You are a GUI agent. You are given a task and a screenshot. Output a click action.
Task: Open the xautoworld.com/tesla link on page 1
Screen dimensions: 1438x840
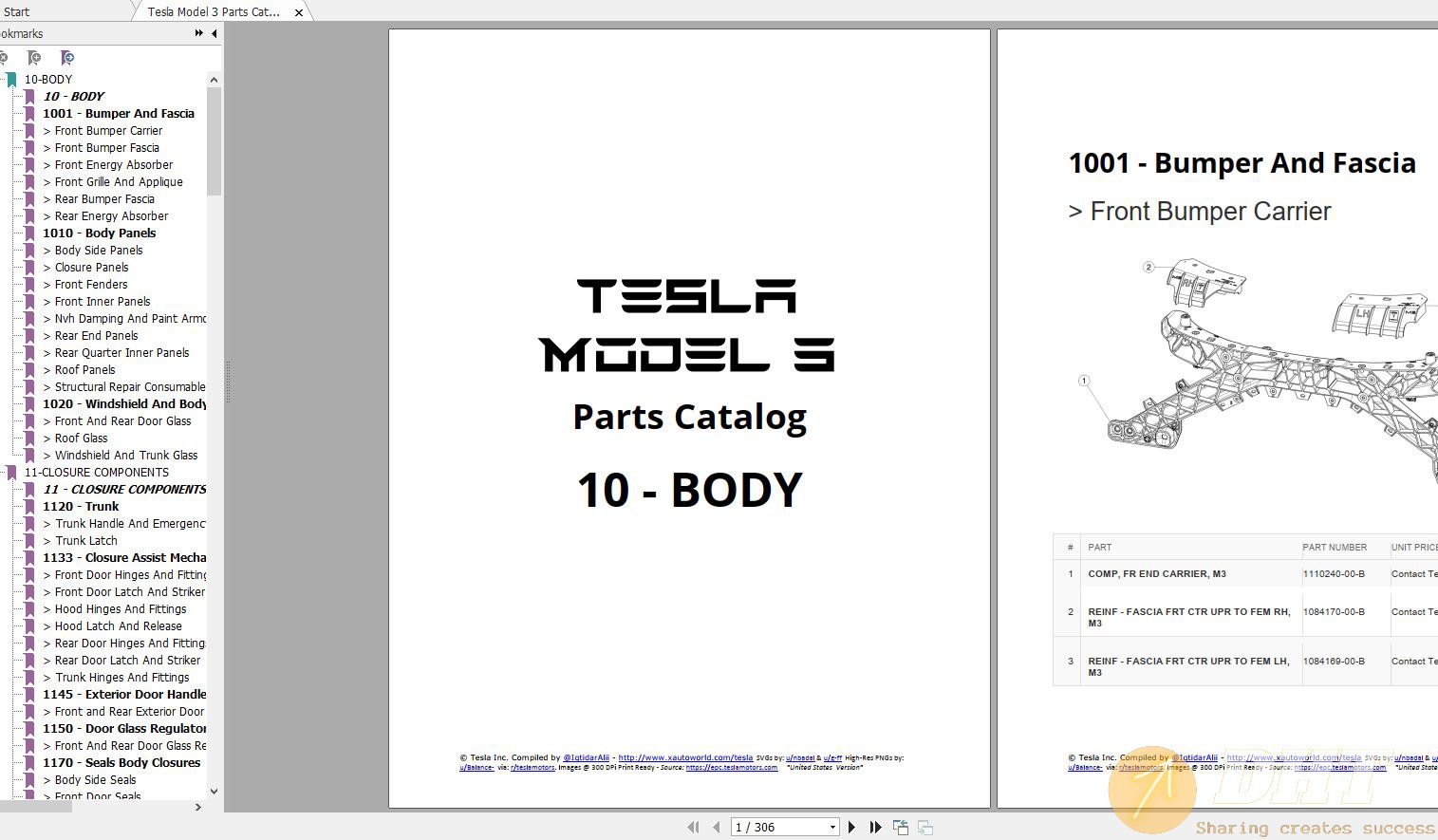685,758
